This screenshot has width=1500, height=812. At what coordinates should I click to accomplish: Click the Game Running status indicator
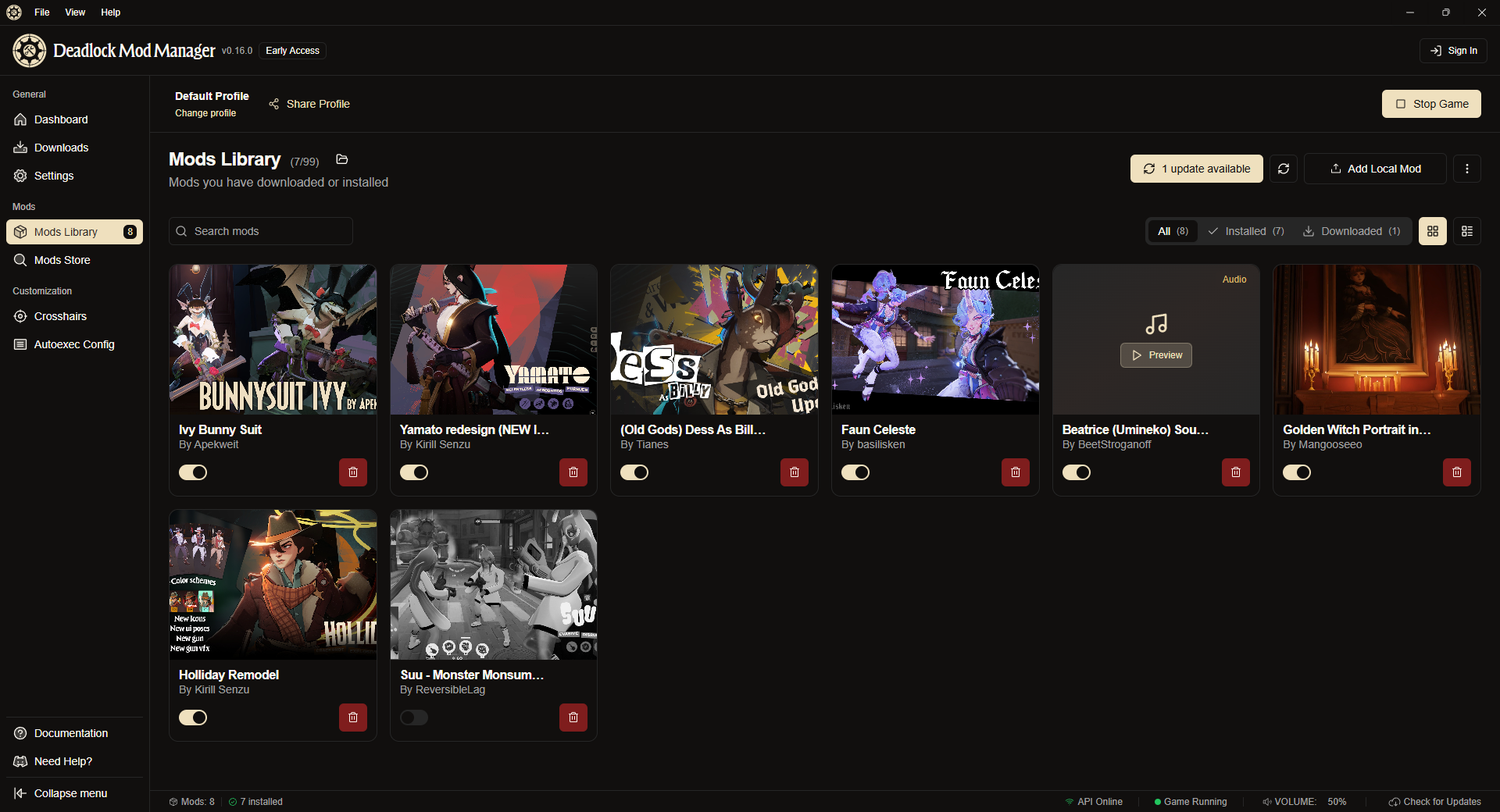coord(1191,802)
